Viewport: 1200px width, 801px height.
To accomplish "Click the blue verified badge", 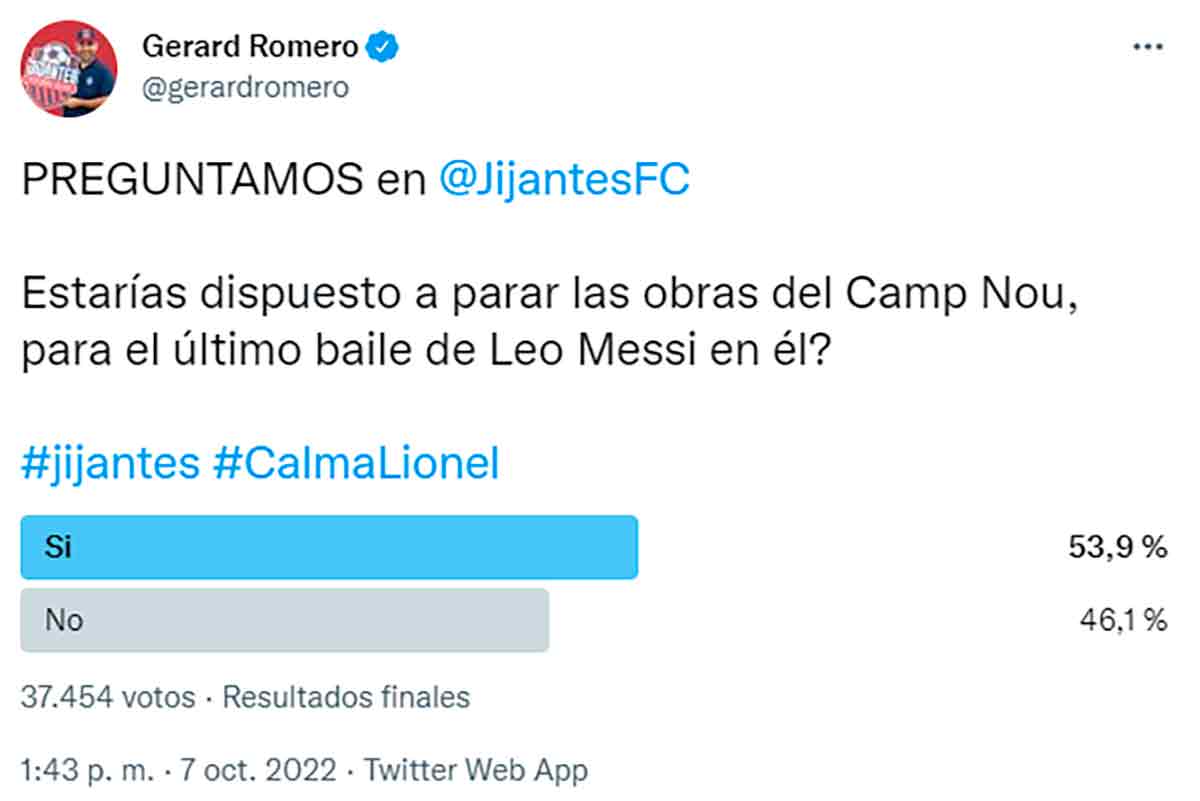I will tap(382, 46).
